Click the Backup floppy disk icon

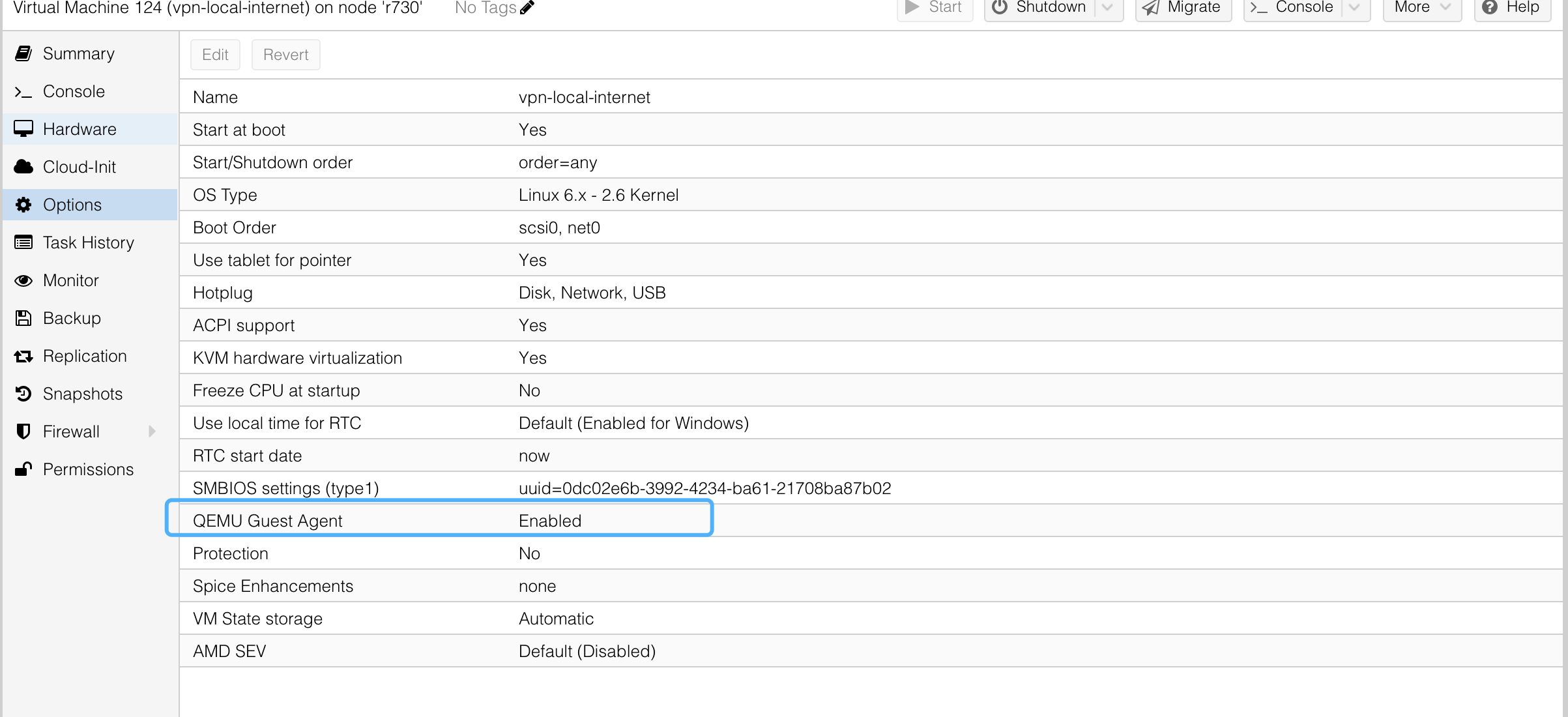click(x=23, y=318)
